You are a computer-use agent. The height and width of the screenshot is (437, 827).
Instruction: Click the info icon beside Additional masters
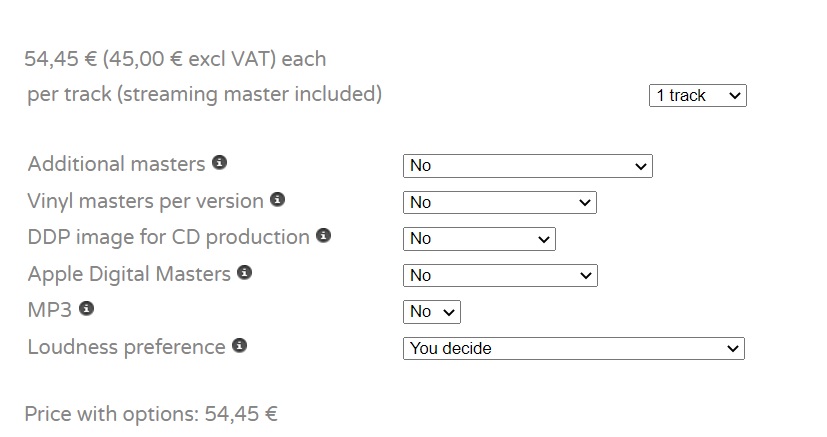tap(220, 163)
